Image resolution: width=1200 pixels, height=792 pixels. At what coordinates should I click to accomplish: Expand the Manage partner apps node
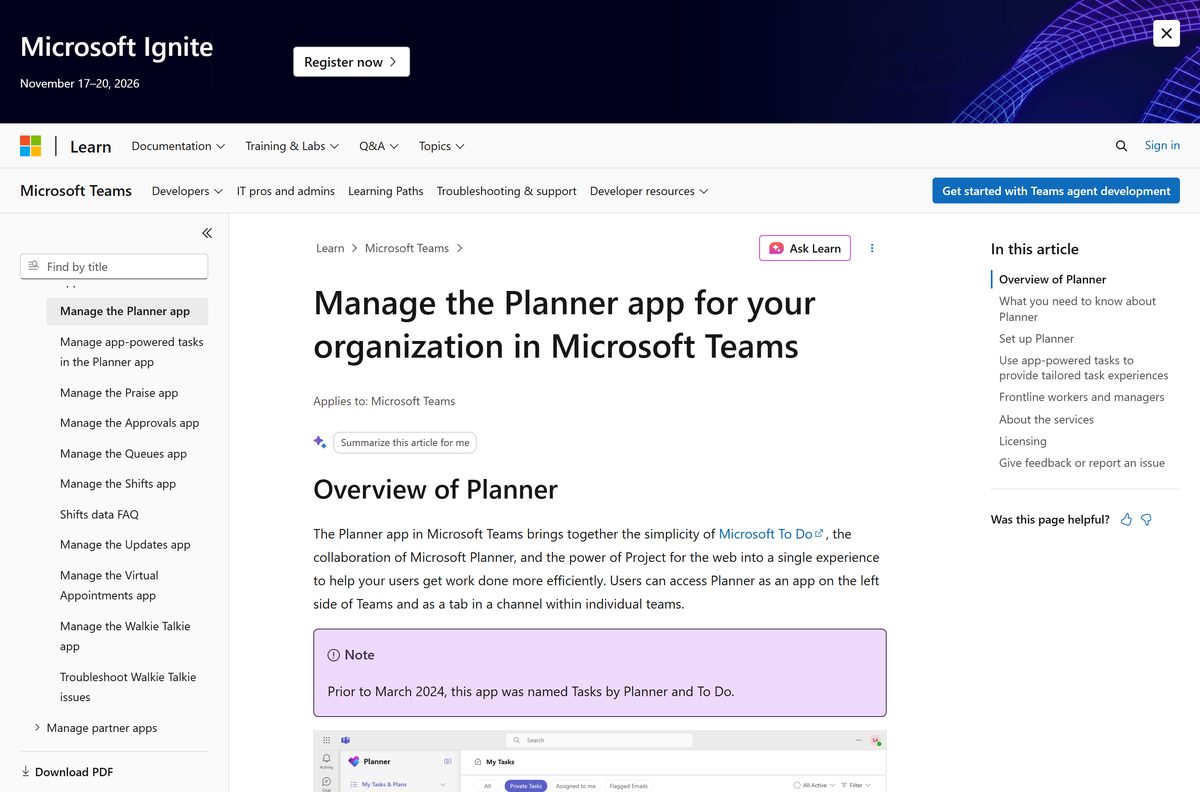point(37,728)
